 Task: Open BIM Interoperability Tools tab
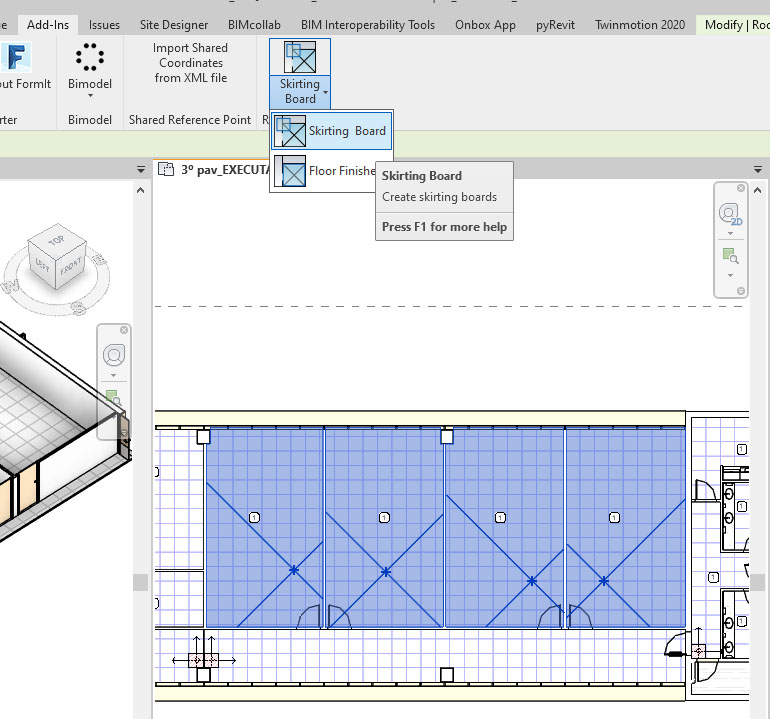click(368, 25)
